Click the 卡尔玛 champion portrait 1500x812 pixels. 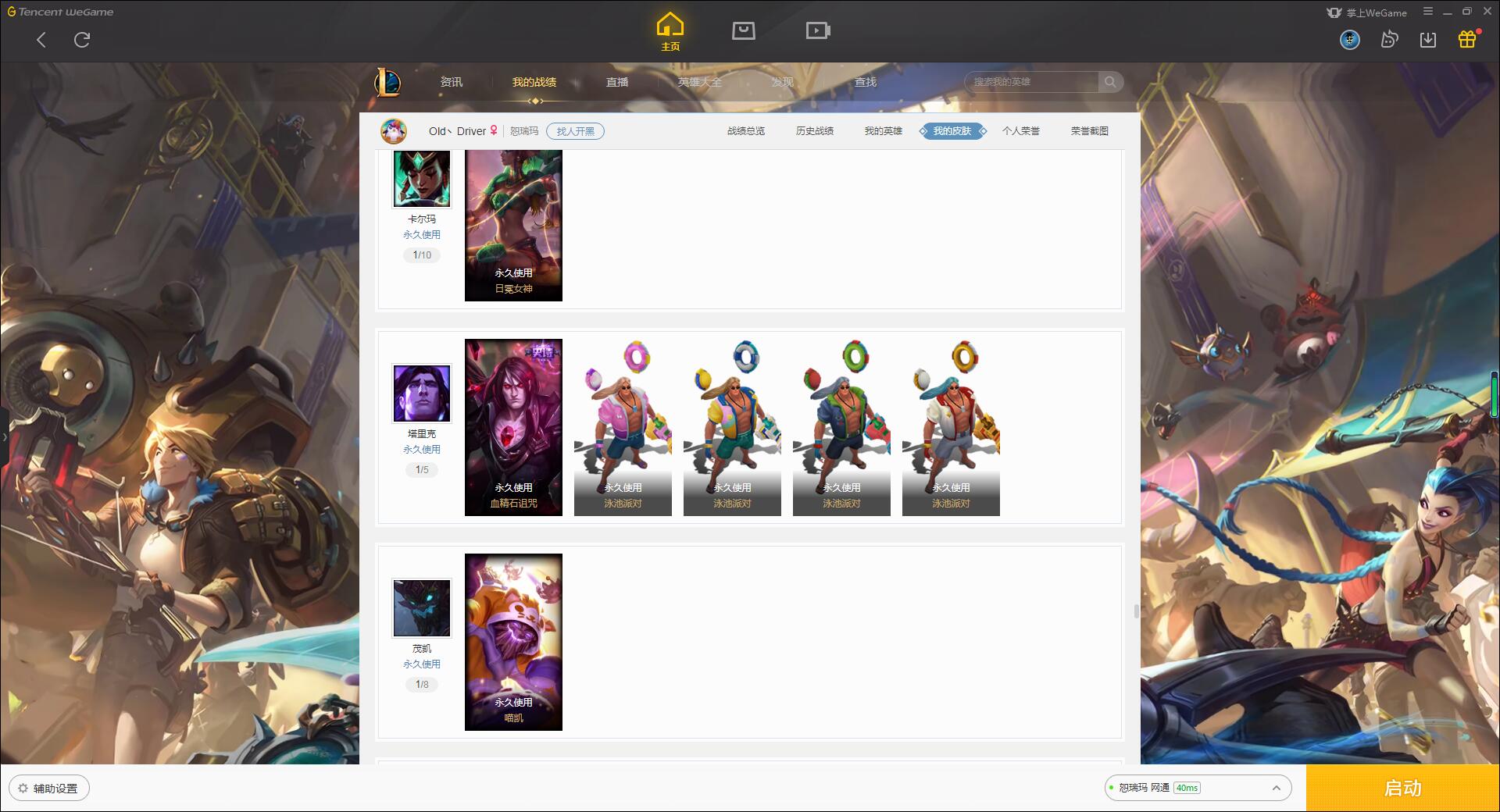tap(422, 179)
